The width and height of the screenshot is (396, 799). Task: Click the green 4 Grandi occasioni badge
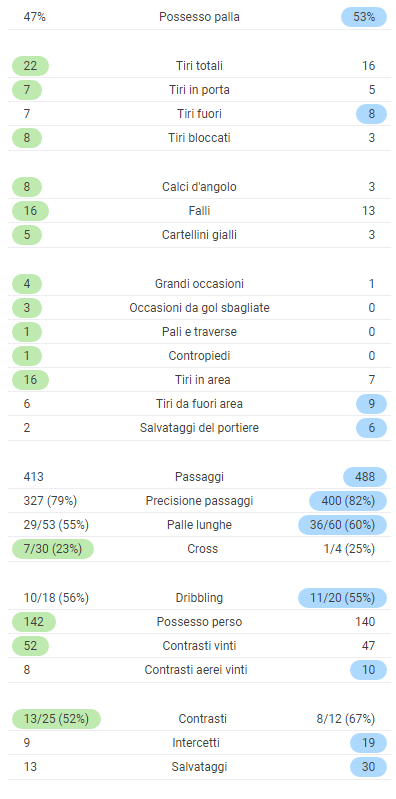27,283
